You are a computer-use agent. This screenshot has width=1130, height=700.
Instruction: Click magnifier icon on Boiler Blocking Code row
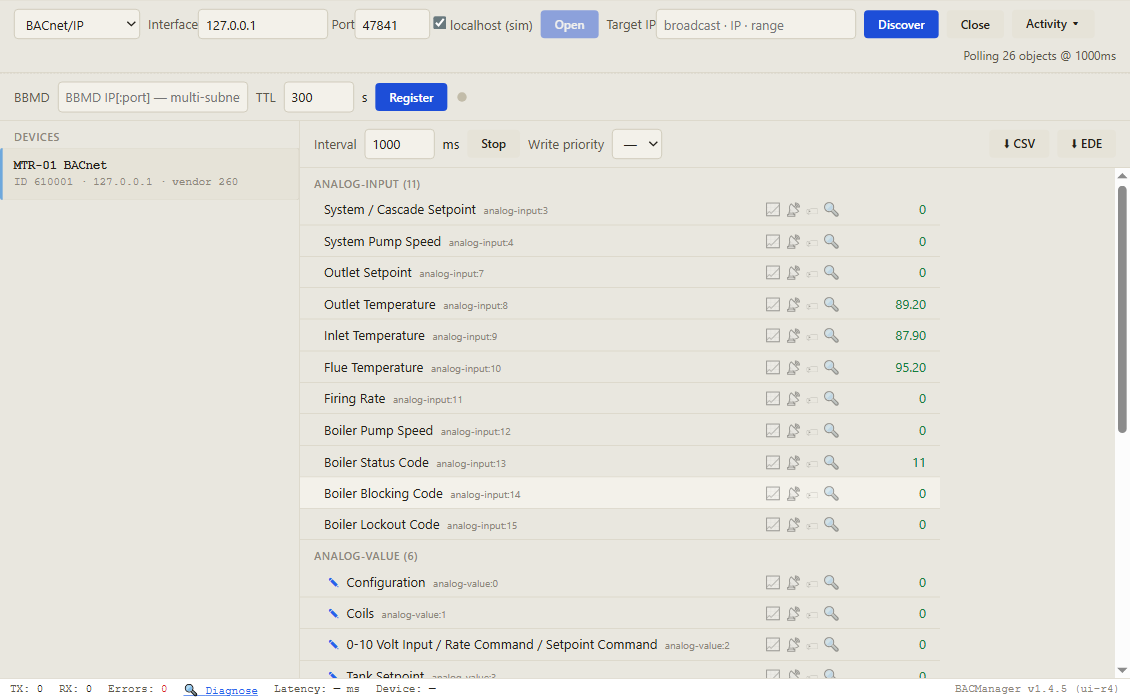click(831, 493)
